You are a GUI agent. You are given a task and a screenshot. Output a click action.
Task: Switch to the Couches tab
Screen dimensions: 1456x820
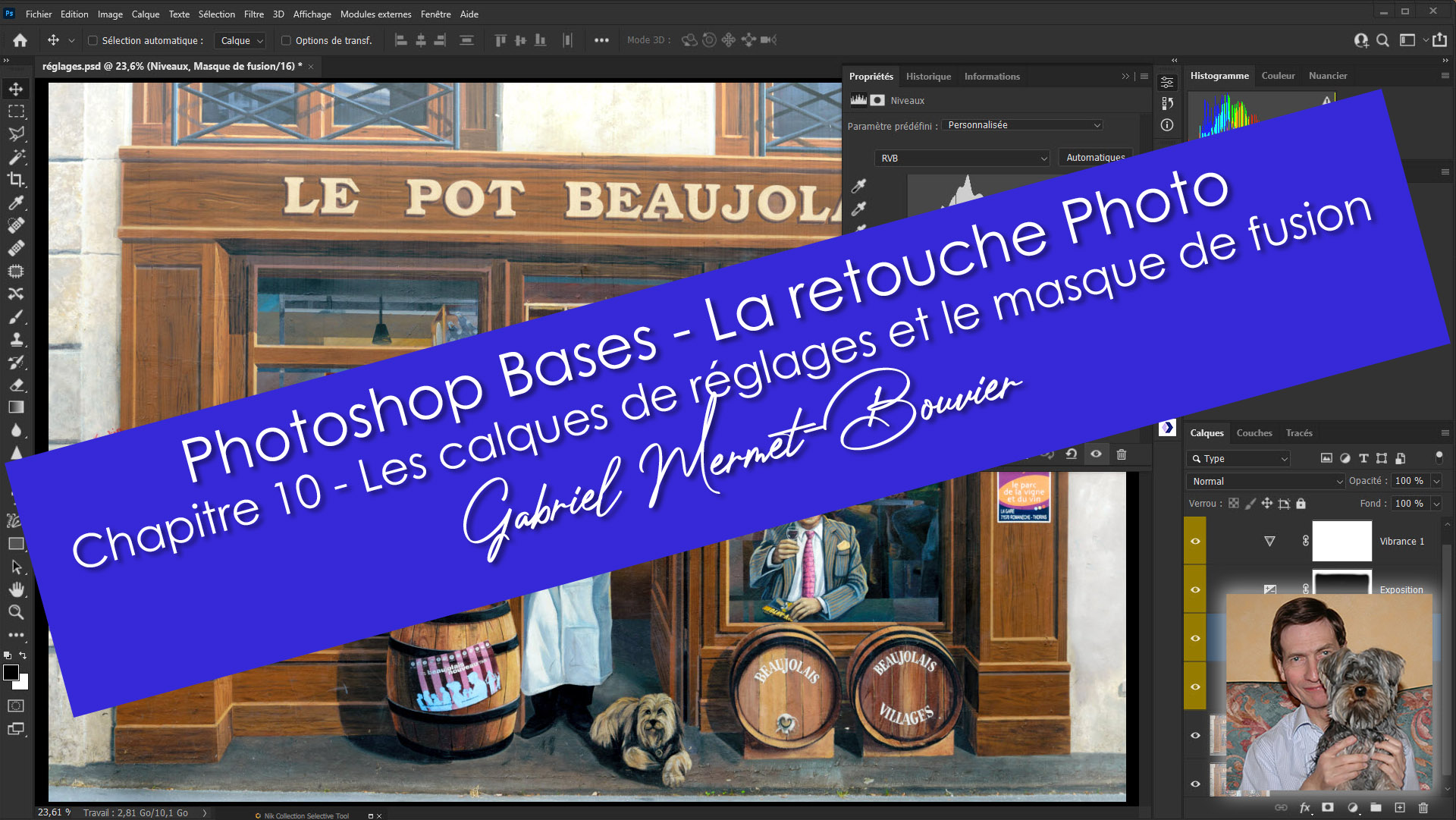click(1254, 433)
